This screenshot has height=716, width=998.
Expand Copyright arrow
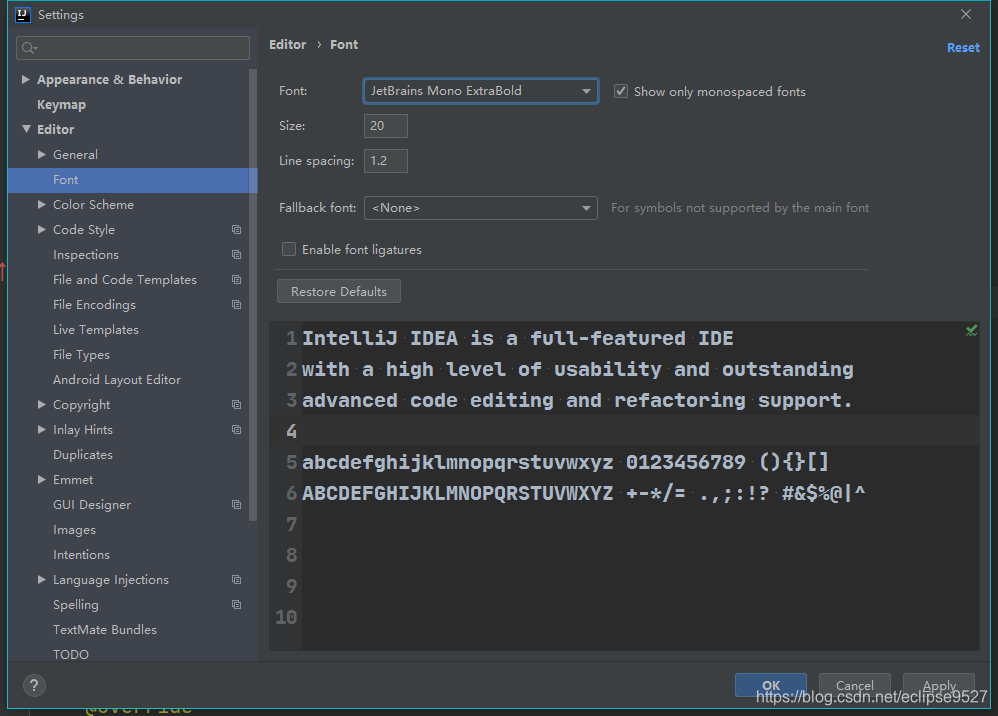click(42, 405)
